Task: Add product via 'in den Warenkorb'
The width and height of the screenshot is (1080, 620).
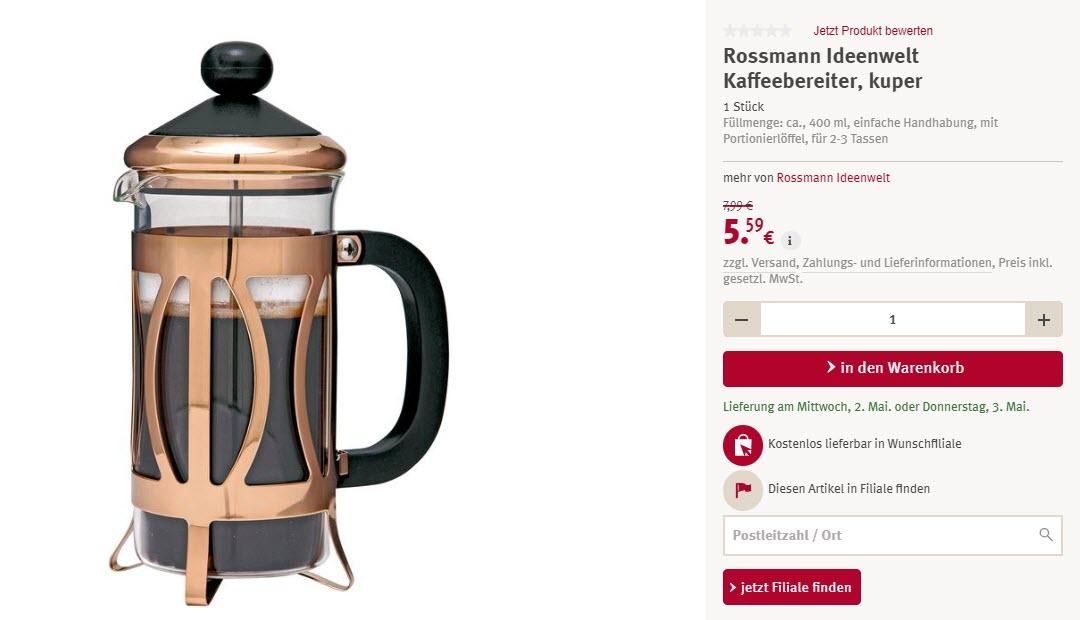Action: pyautogui.click(x=893, y=369)
